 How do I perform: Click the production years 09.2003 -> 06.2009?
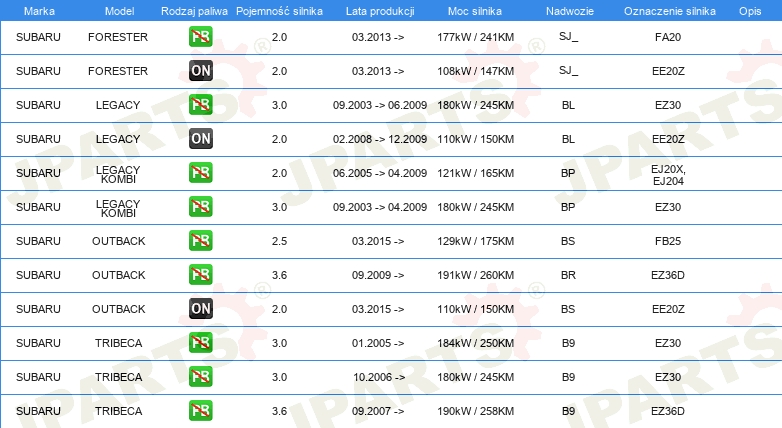[x=380, y=105]
